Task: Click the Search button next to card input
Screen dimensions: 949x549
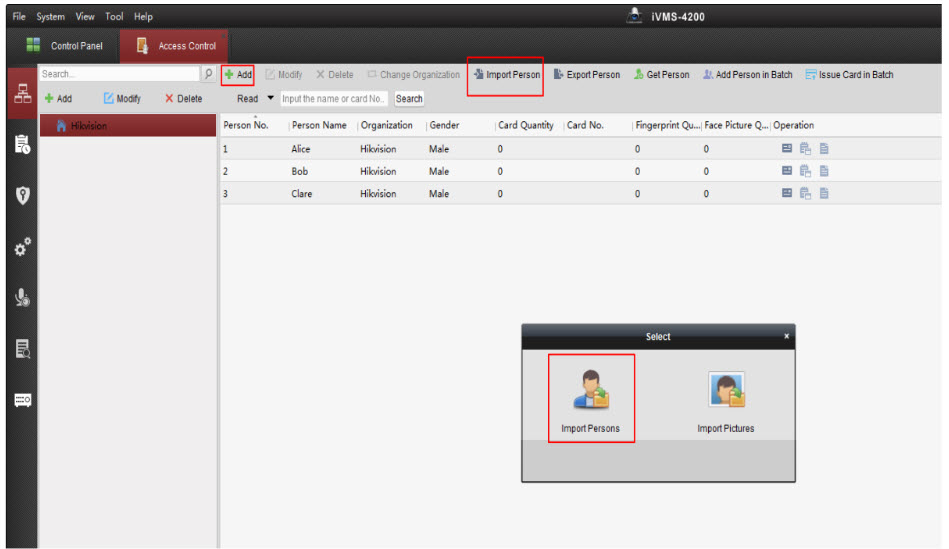Action: click(x=409, y=99)
